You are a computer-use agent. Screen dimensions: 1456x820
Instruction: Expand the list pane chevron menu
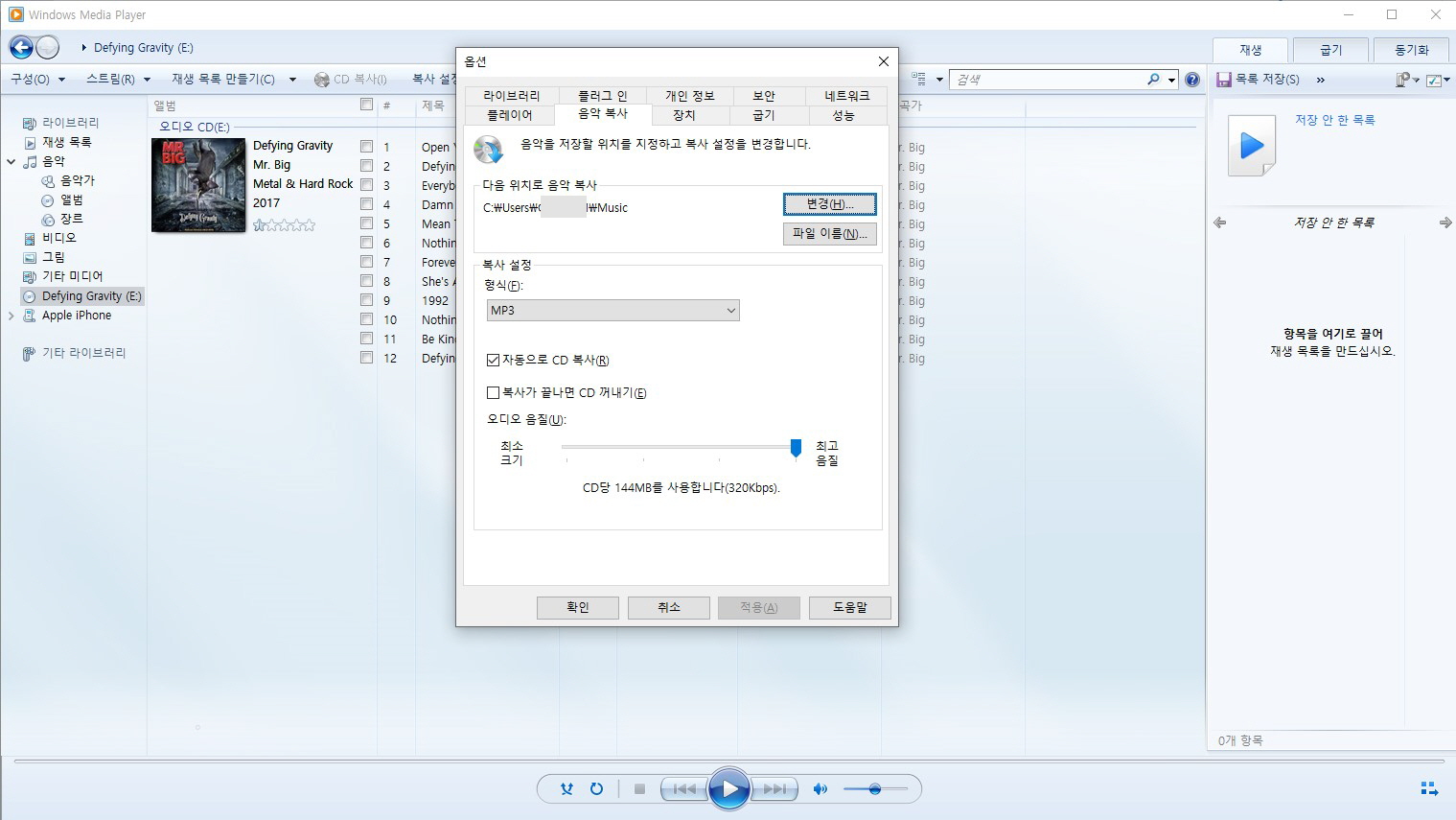click(1321, 80)
